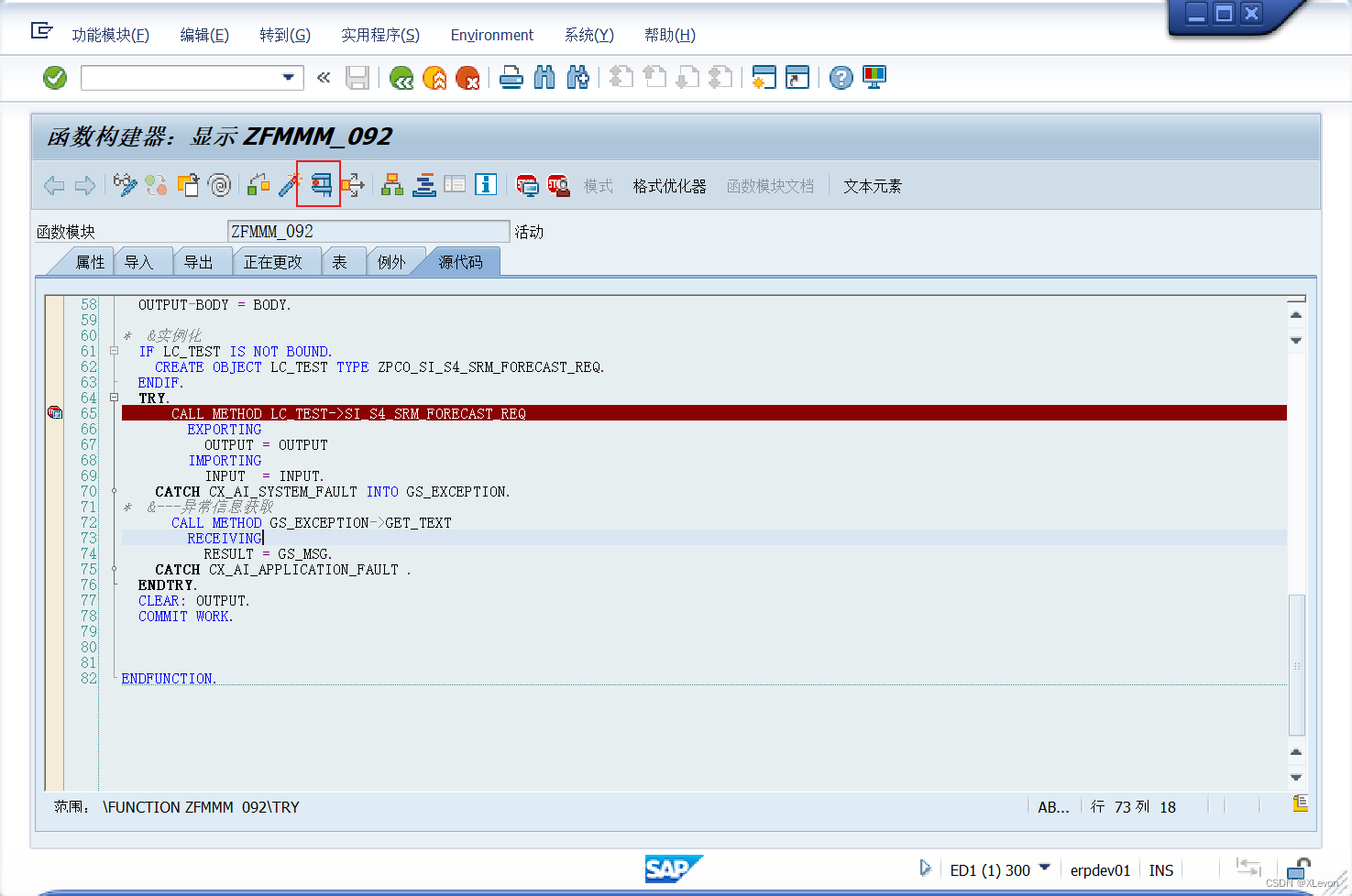Open the Where-Used List icon
Image resolution: width=1352 pixels, height=896 pixels.
click(353, 185)
